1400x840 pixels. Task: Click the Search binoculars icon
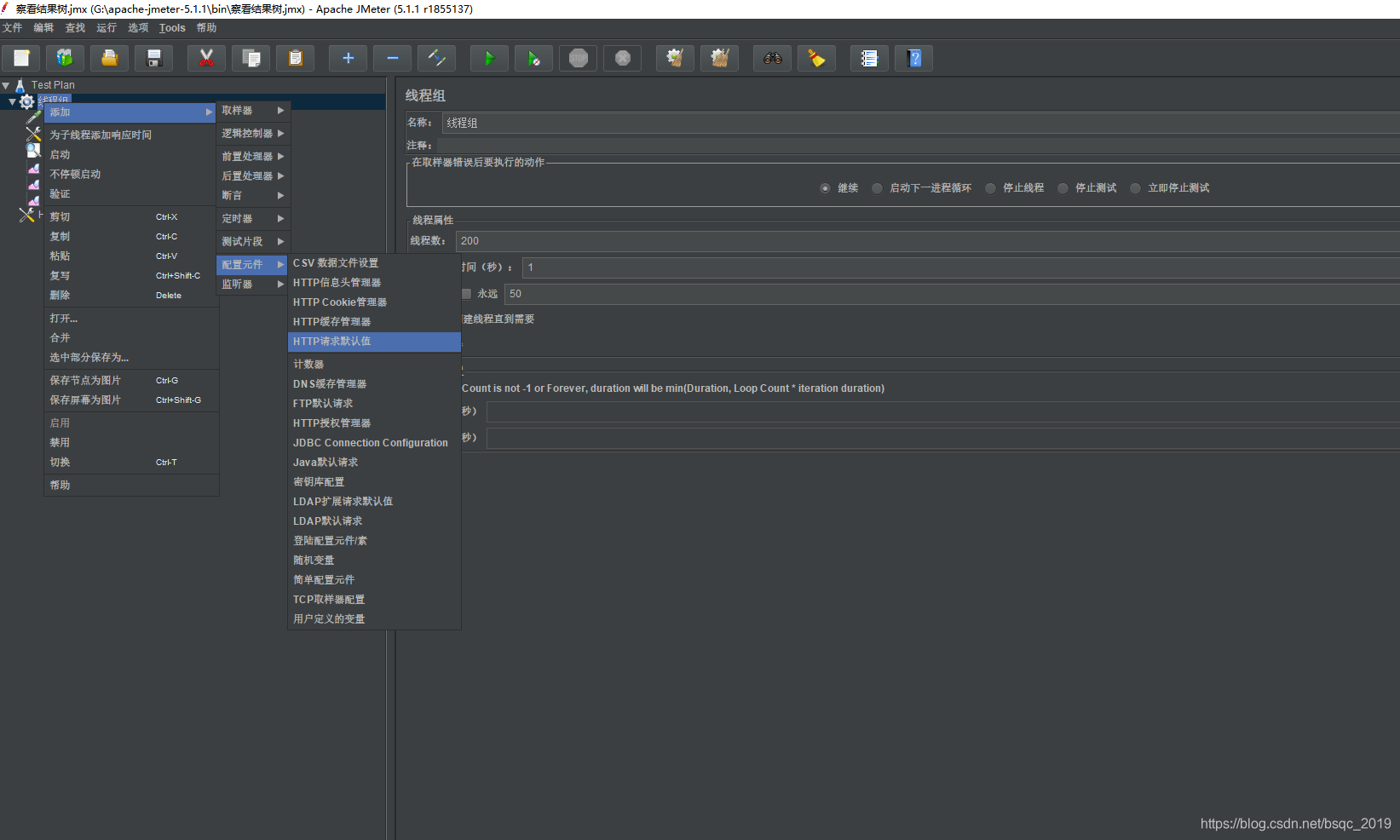(x=772, y=58)
